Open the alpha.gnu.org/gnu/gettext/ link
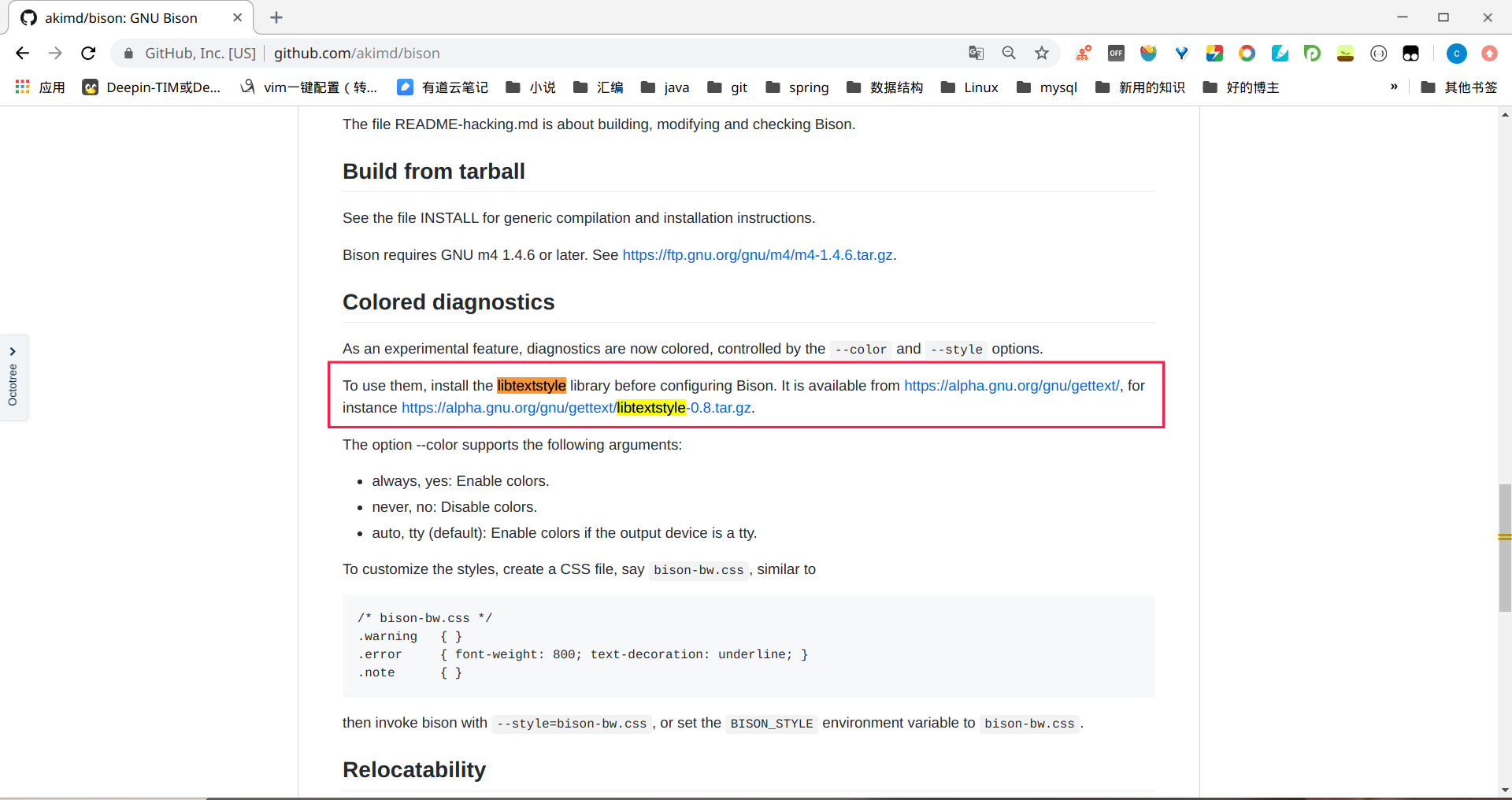 point(1012,386)
